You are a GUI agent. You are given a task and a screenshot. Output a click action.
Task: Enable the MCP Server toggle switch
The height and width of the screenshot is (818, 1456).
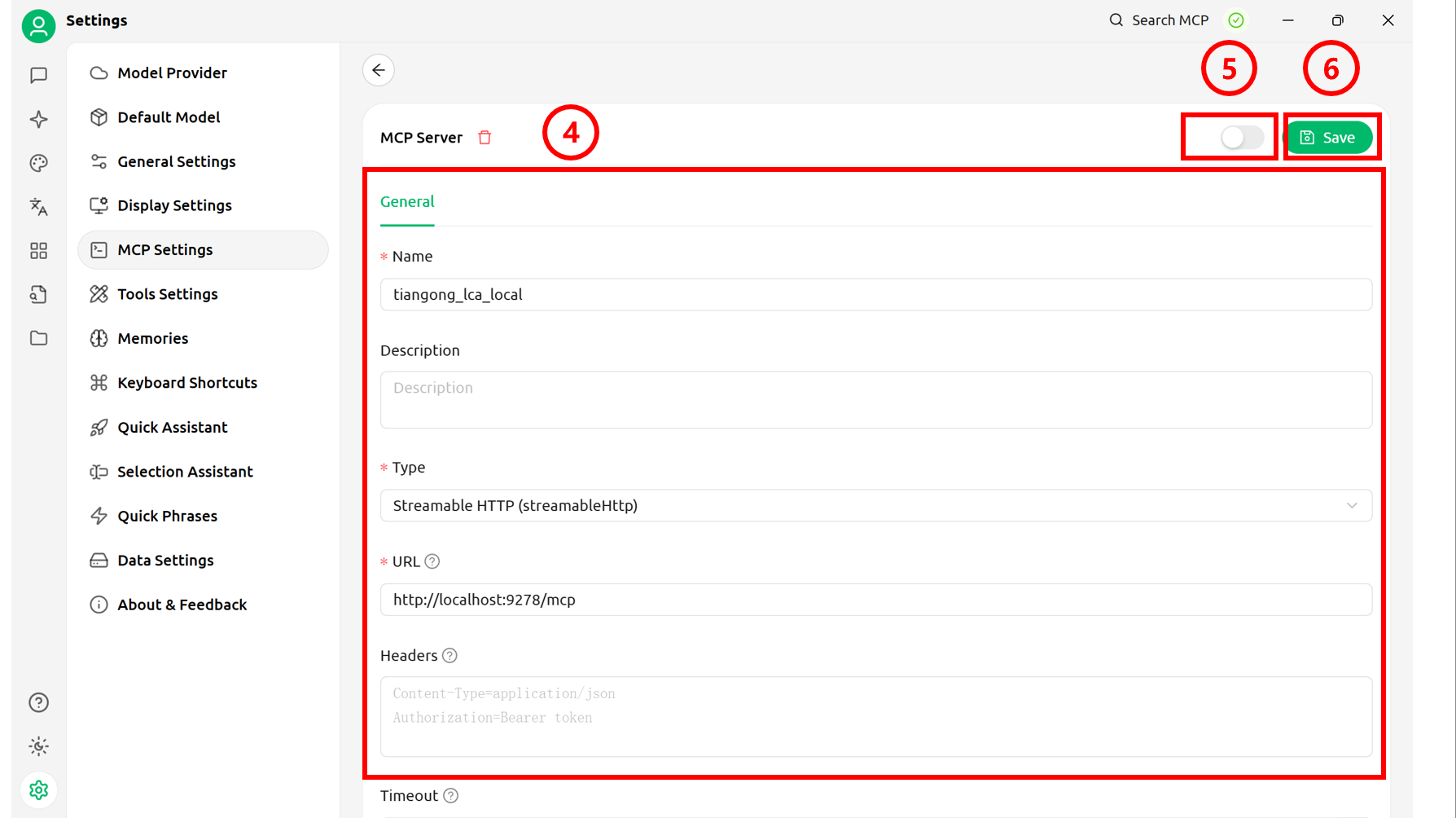(1241, 138)
